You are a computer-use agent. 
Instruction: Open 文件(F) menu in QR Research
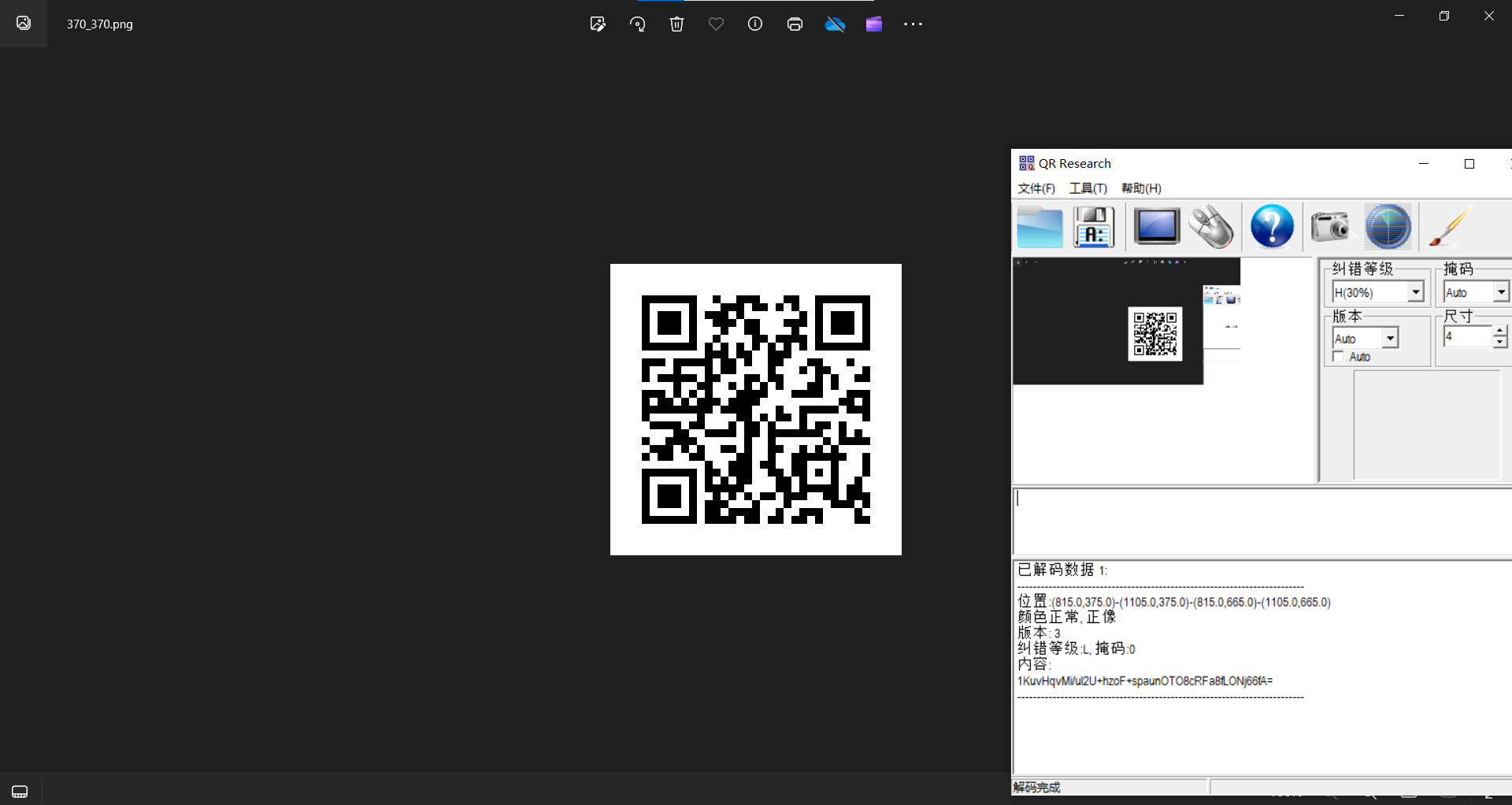[x=1036, y=188]
